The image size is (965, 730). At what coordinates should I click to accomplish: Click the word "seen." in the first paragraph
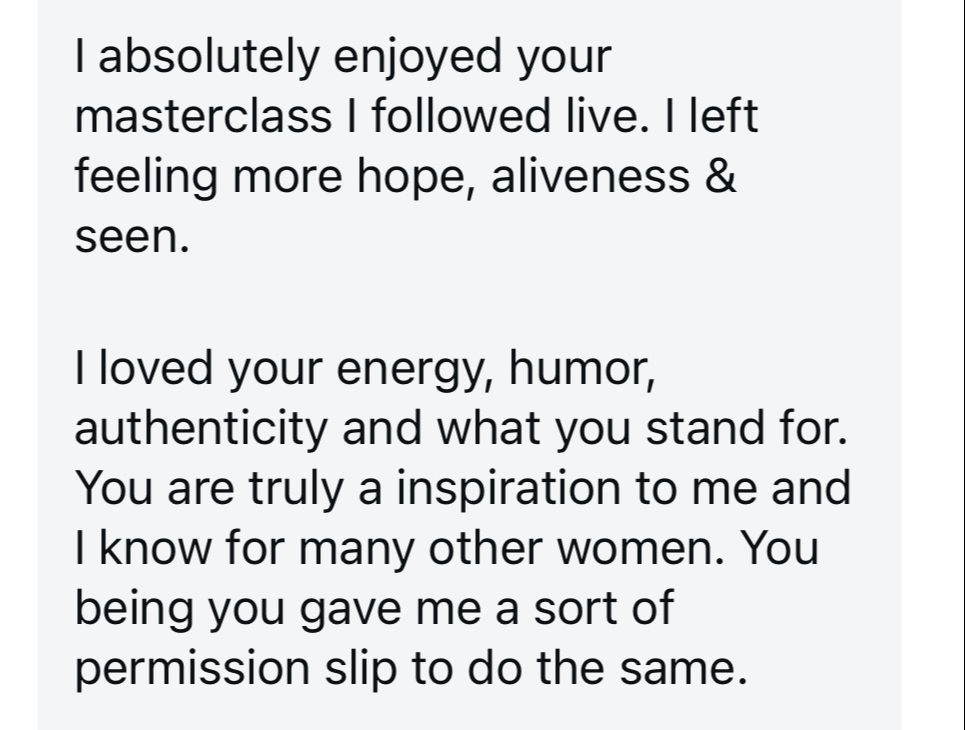(x=131, y=238)
